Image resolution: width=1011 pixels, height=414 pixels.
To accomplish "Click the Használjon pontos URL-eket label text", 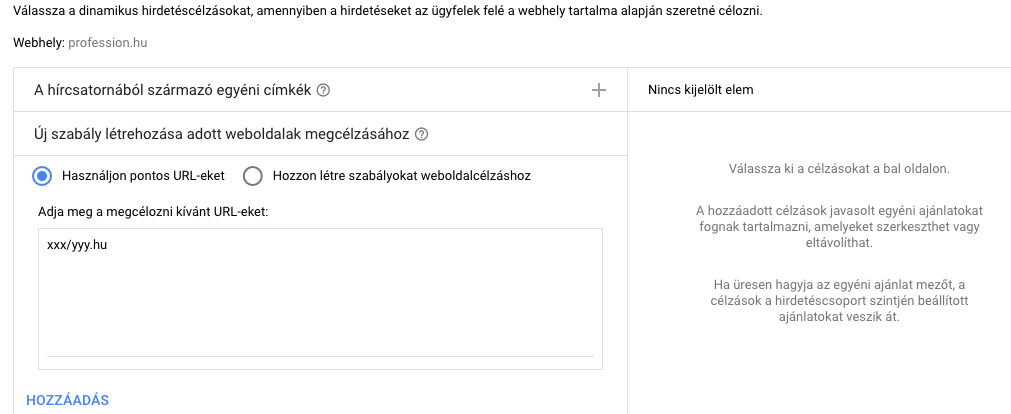I will pyautogui.click(x=143, y=175).
